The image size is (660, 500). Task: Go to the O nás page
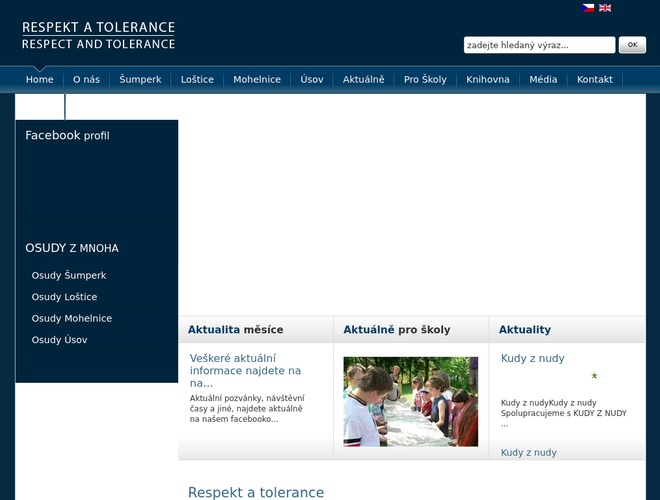tap(86, 79)
